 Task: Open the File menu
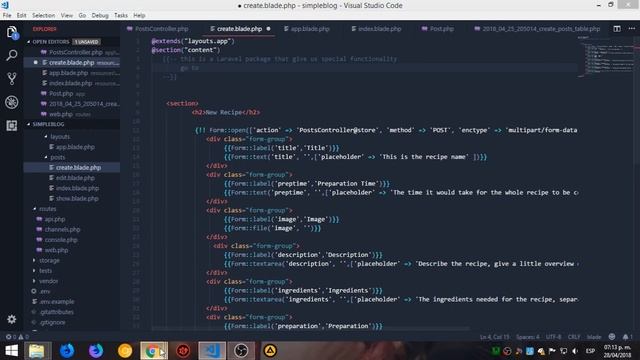(x=7, y=16)
